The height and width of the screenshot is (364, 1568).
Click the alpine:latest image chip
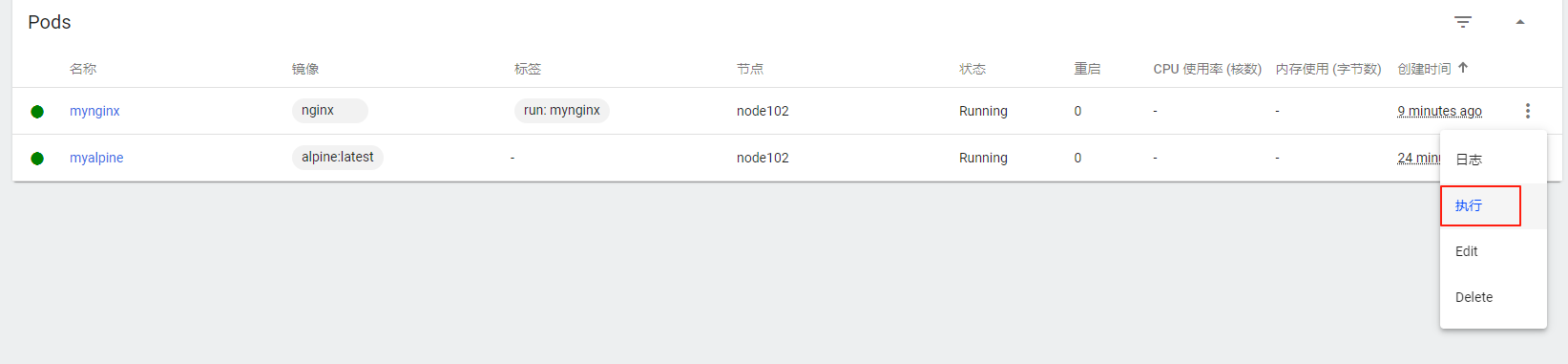[x=338, y=157]
